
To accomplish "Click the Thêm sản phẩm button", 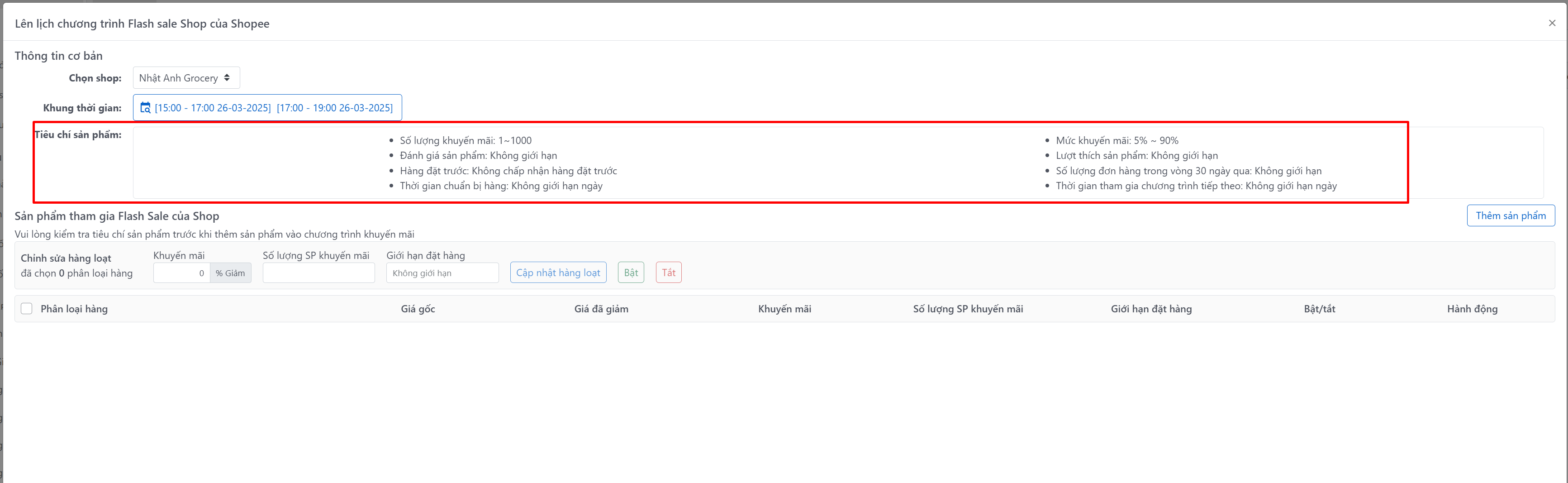I will [1510, 215].
